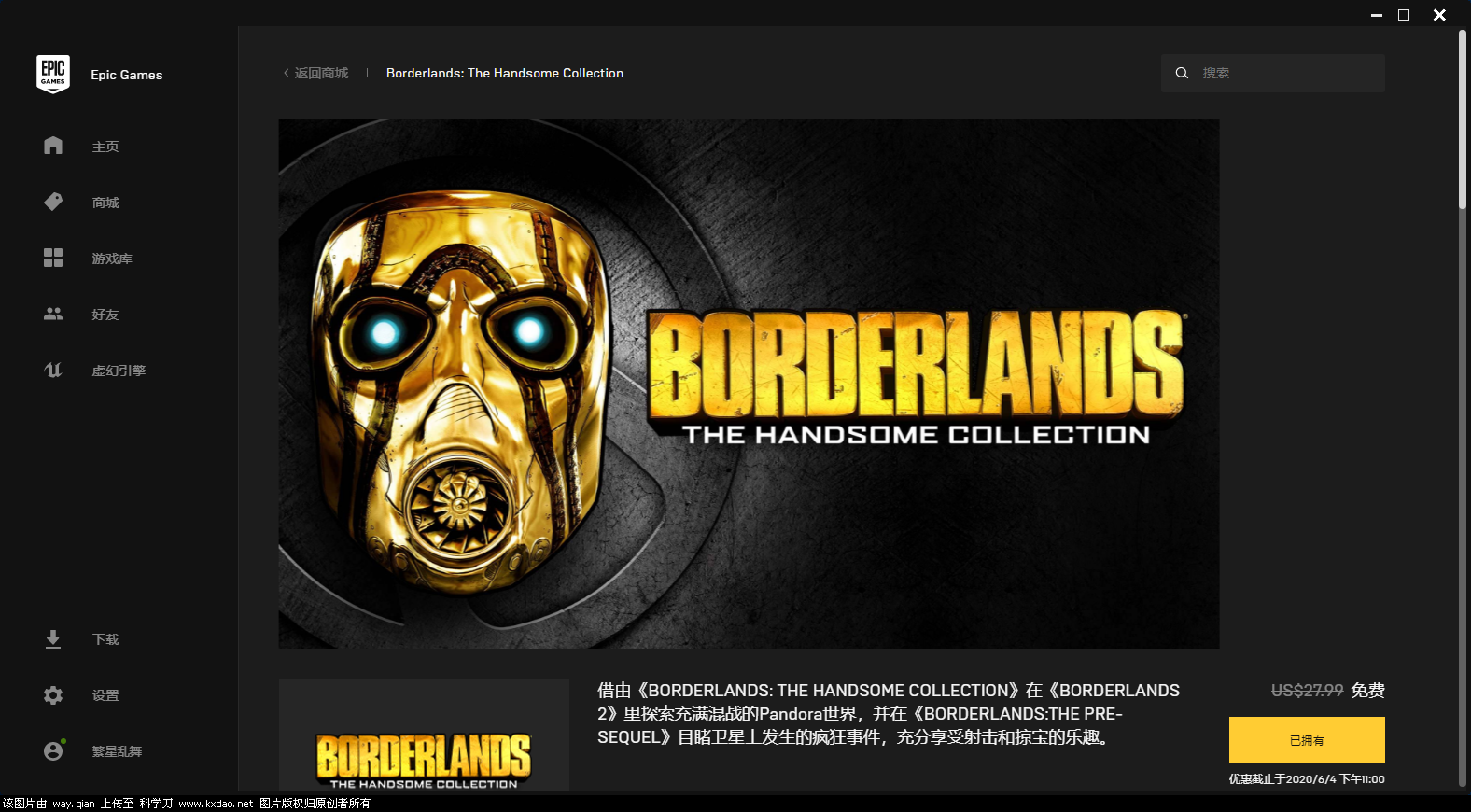Focus the 搜索 search input field

(1273, 73)
